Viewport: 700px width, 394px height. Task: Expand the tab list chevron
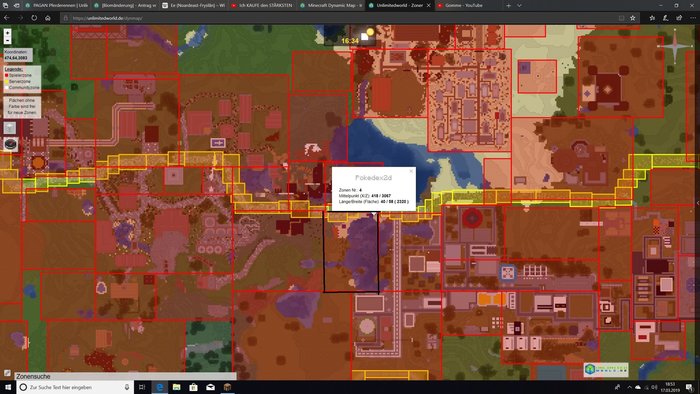click(519, 5)
